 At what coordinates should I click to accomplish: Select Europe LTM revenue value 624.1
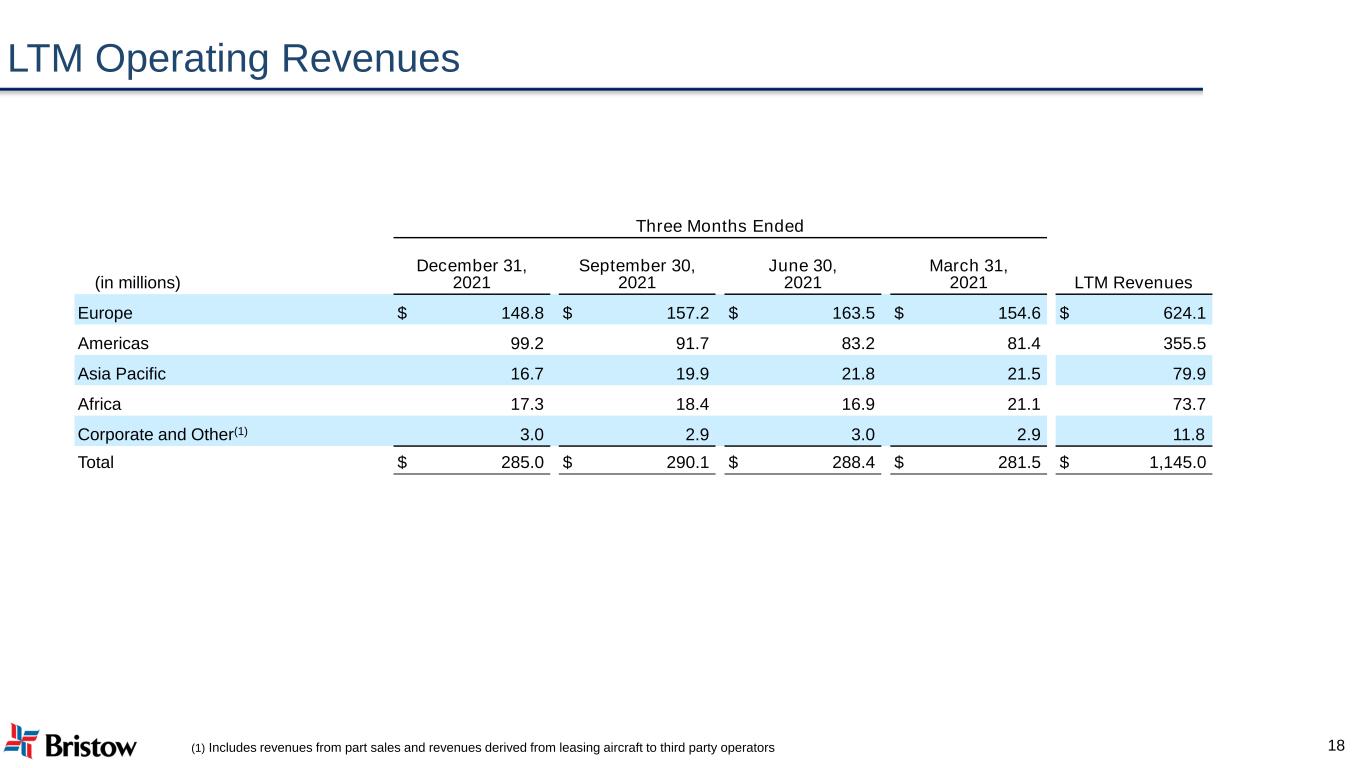(1185, 313)
